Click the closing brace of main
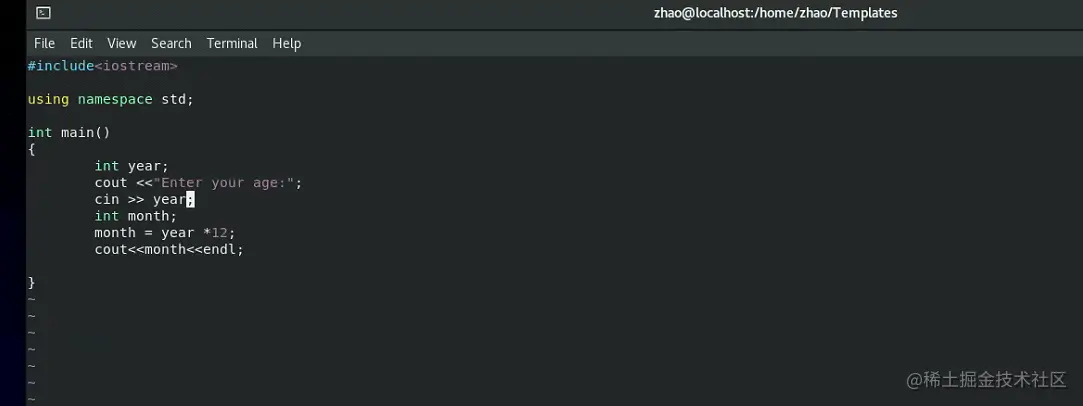1083x406 pixels. 31,282
